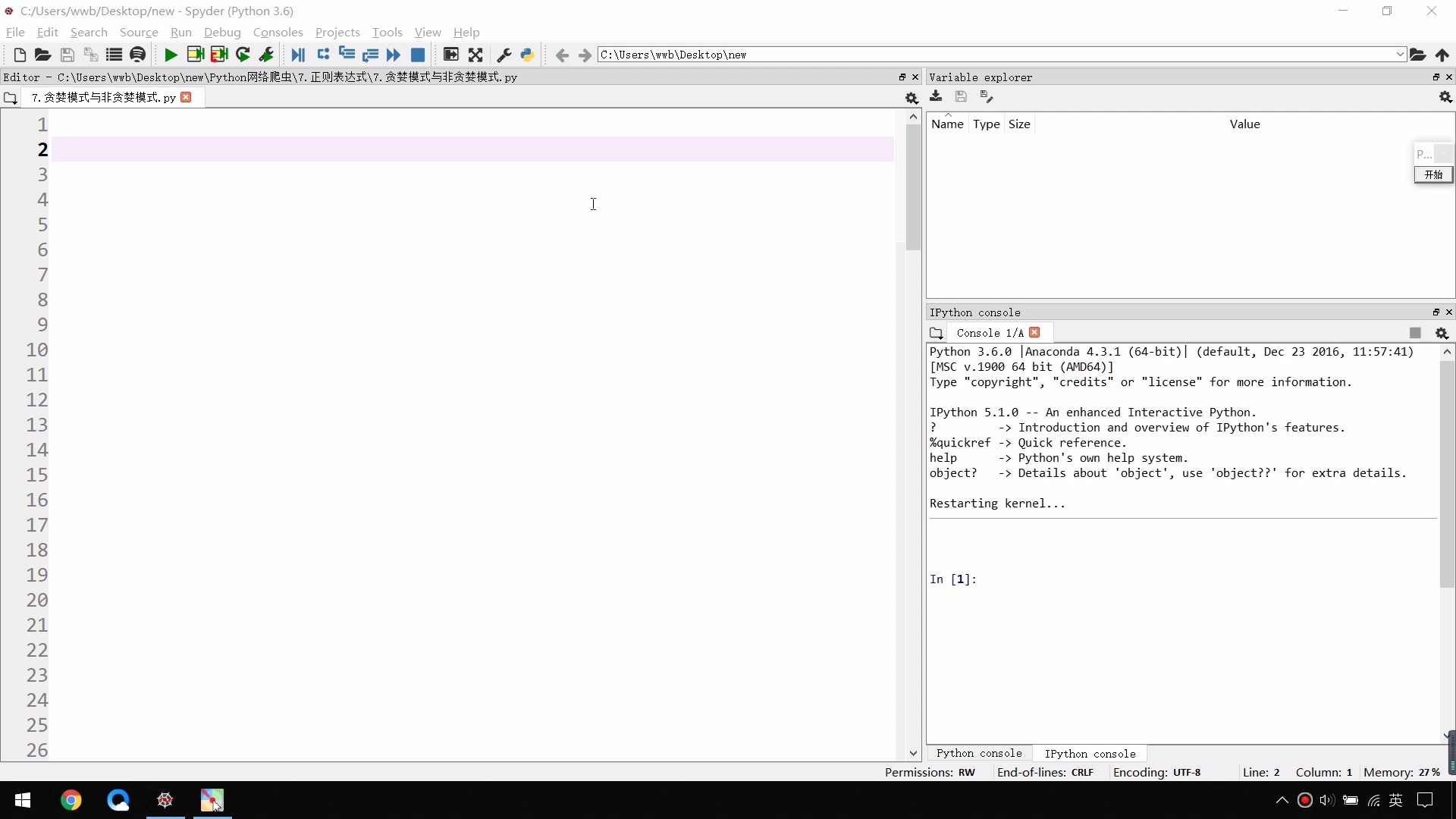Click the Open file folder icon
Screen dimensions: 1456x819
pyautogui.click(x=42, y=55)
